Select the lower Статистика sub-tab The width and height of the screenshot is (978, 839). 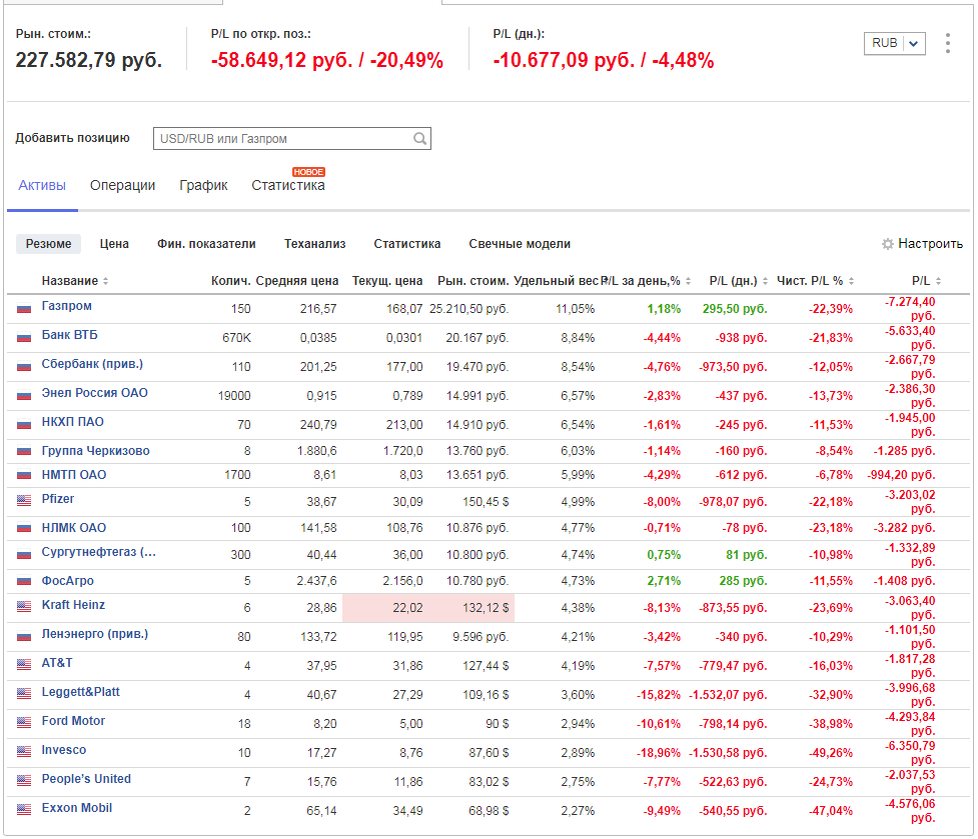(x=407, y=244)
